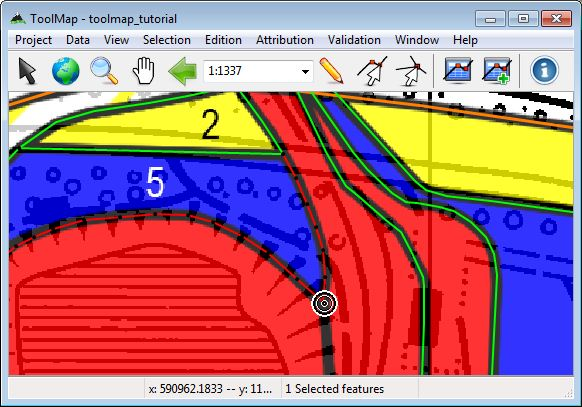582x407 pixels.
Task: Expand the scale dropdown arrow
Action: tap(305, 71)
